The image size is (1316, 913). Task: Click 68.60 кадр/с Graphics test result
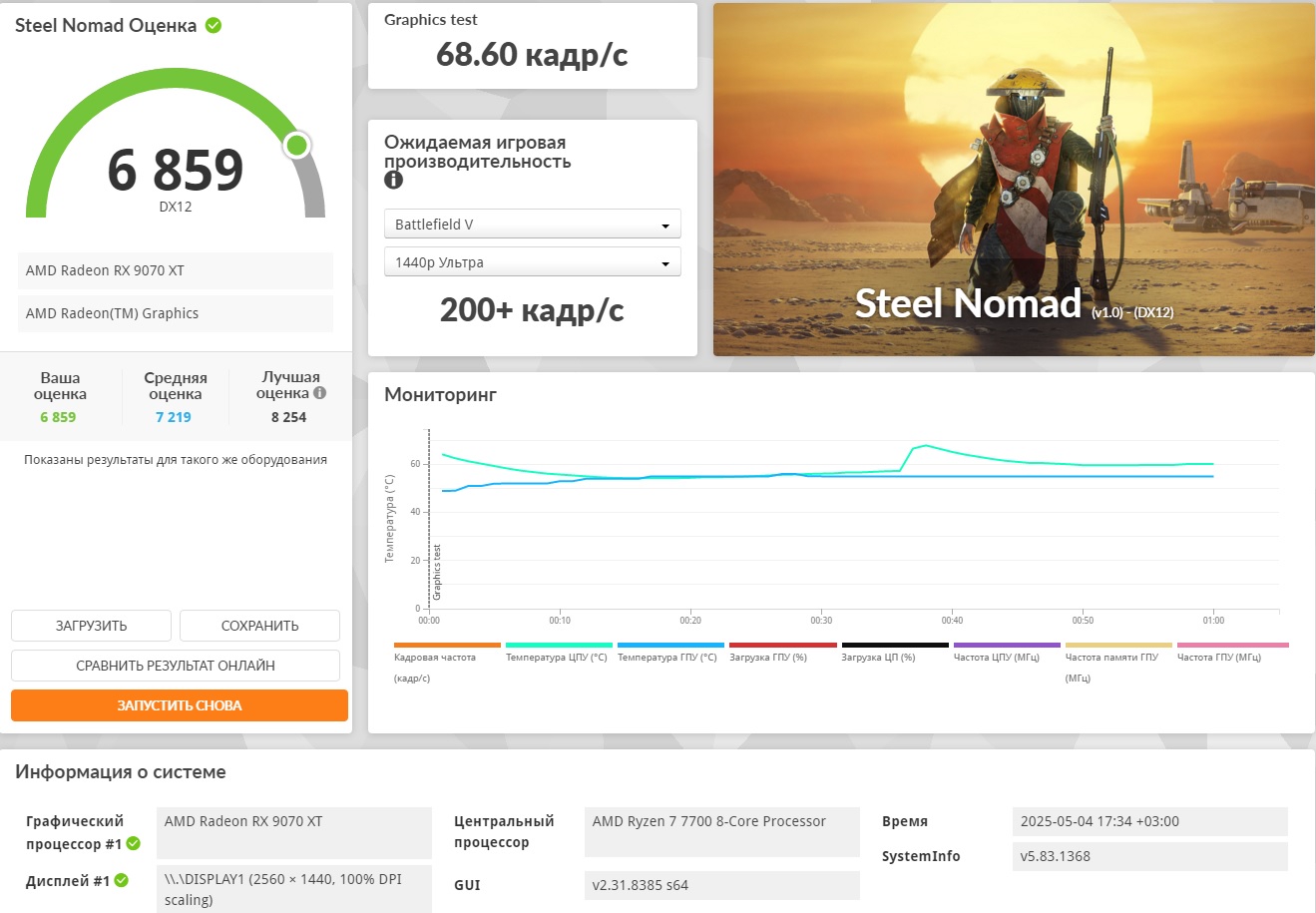(x=532, y=55)
